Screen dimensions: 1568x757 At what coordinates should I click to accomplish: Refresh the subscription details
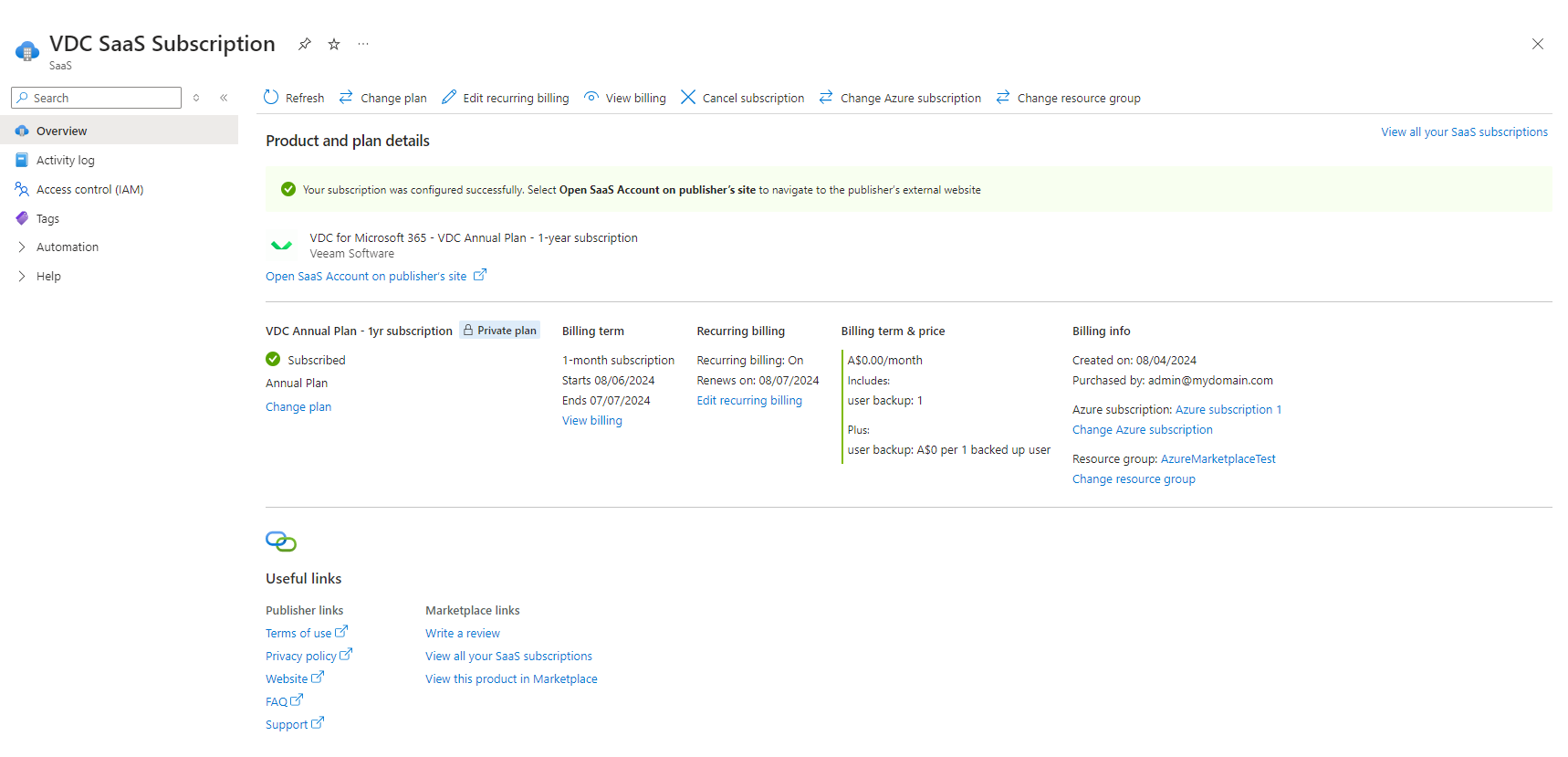(x=294, y=98)
